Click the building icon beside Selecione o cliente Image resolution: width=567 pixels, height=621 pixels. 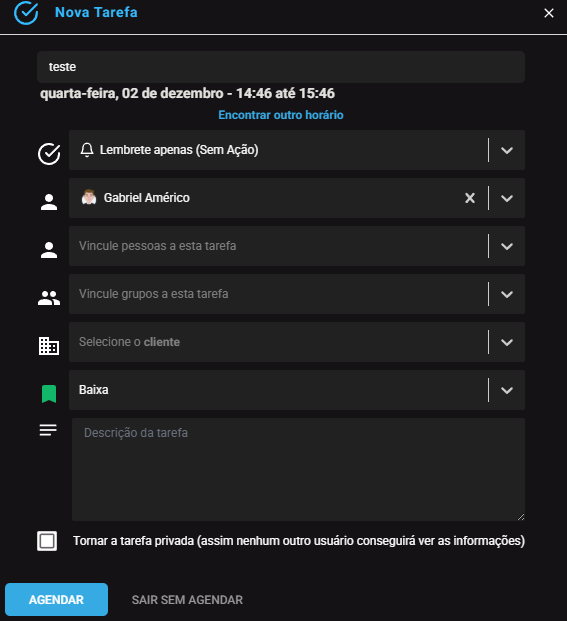point(49,346)
